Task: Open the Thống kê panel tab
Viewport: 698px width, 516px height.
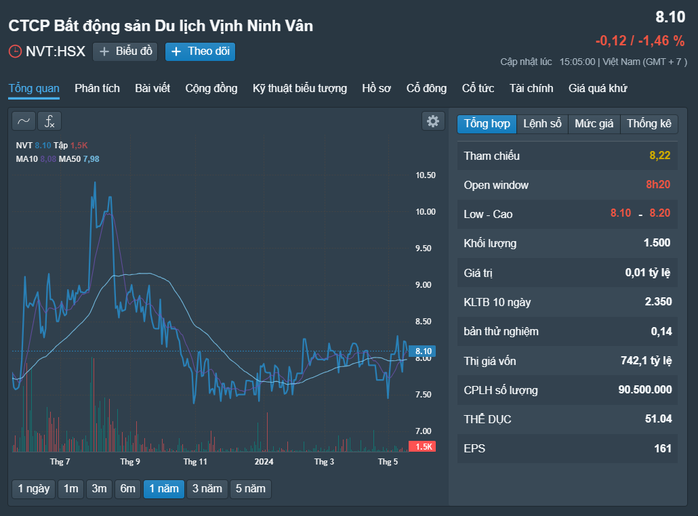Action: click(649, 124)
